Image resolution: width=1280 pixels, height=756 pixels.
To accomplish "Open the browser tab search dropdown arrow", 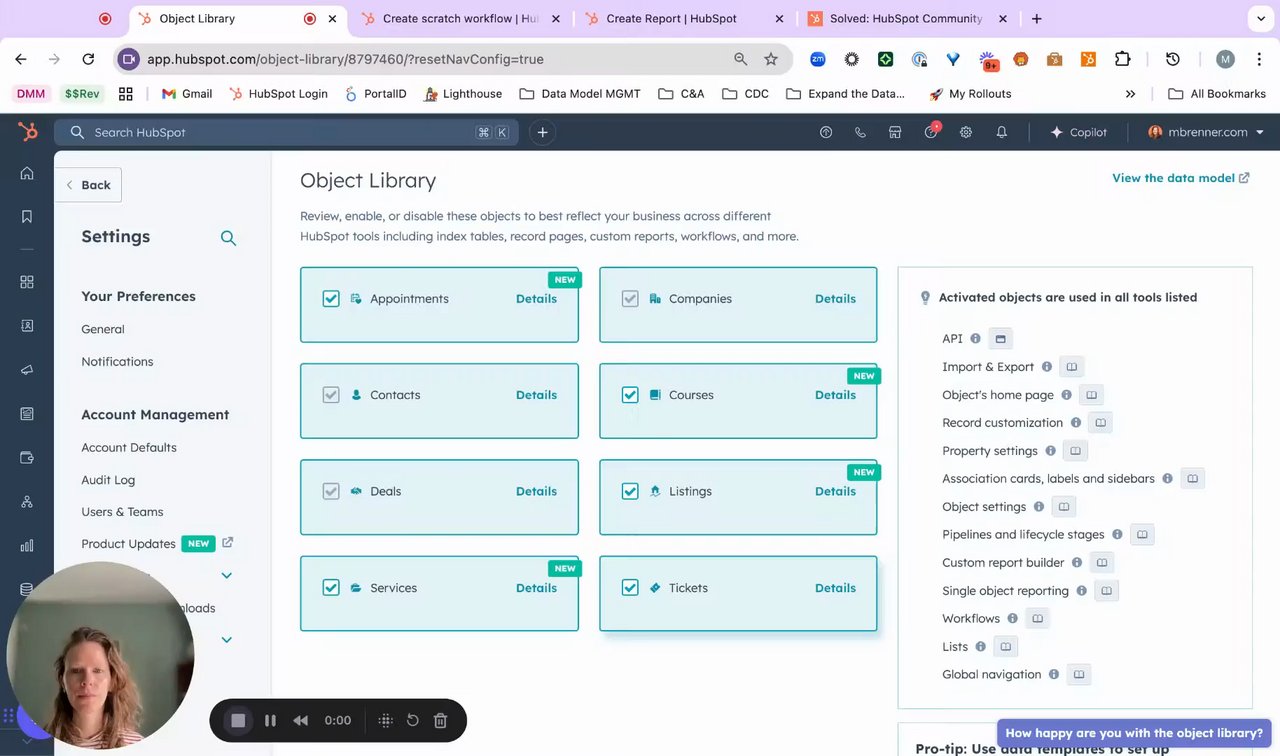I will tap(1259, 18).
